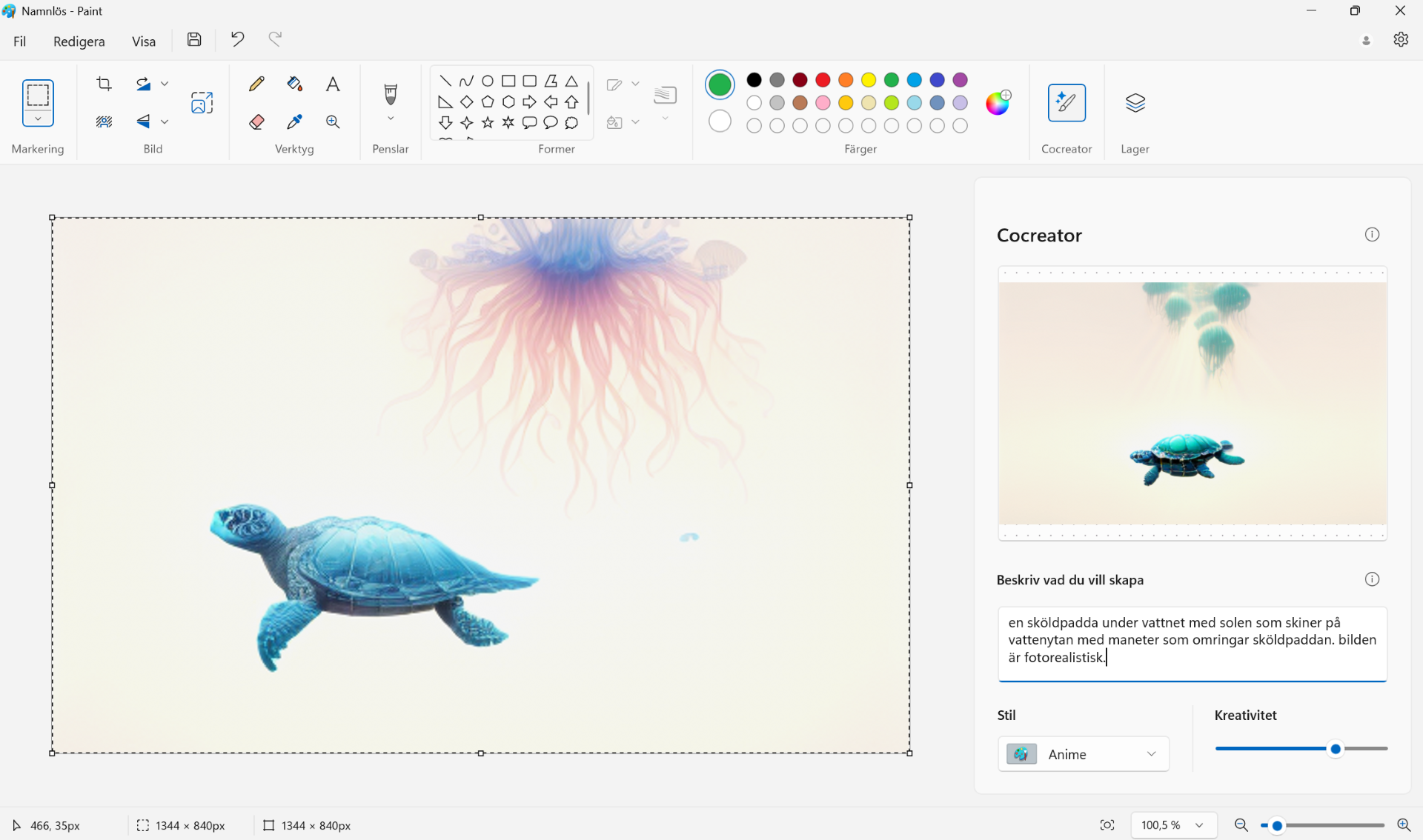The width and height of the screenshot is (1423, 840).
Task: Expand the Markering selection options arrow
Action: (x=38, y=119)
